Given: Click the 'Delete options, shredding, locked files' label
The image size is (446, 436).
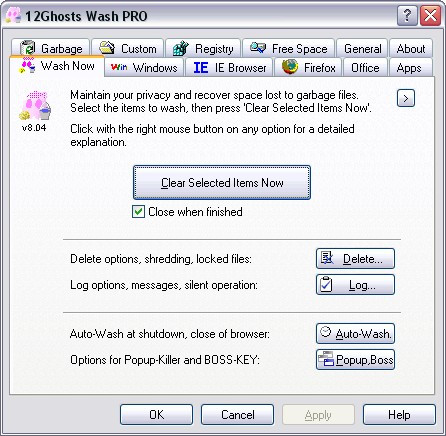Looking at the screenshot, I should point(161,259).
